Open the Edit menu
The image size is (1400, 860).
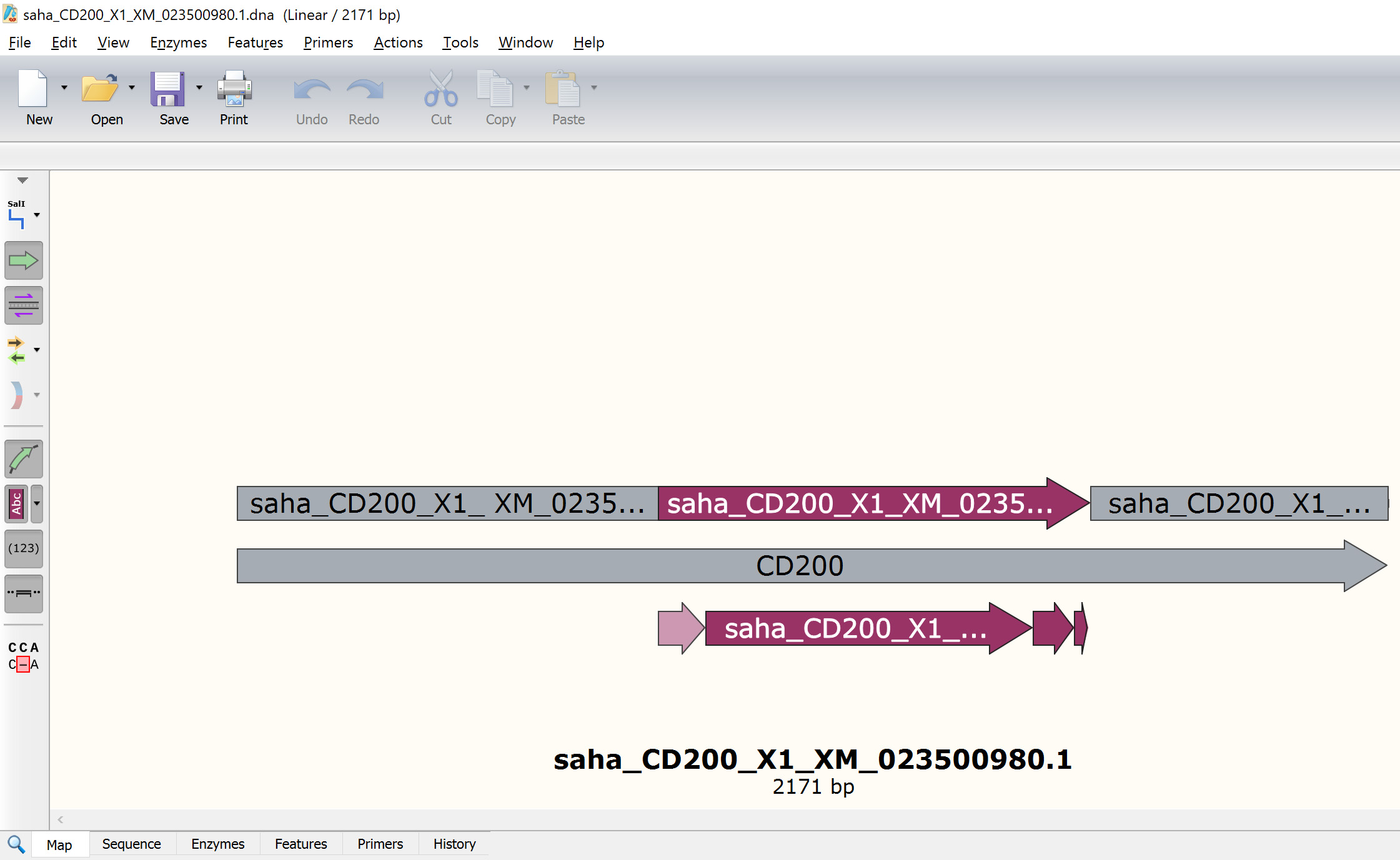64,42
